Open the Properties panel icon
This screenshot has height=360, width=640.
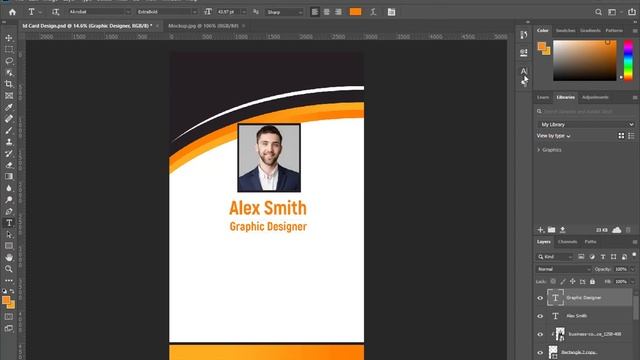(524, 53)
